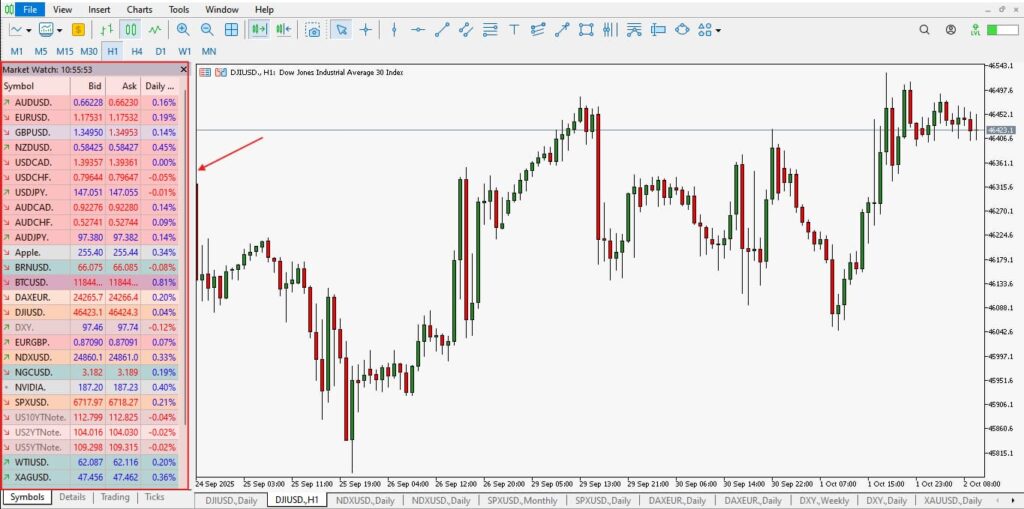
Task: Toggle chart auto scroll to end
Action: tap(259, 30)
